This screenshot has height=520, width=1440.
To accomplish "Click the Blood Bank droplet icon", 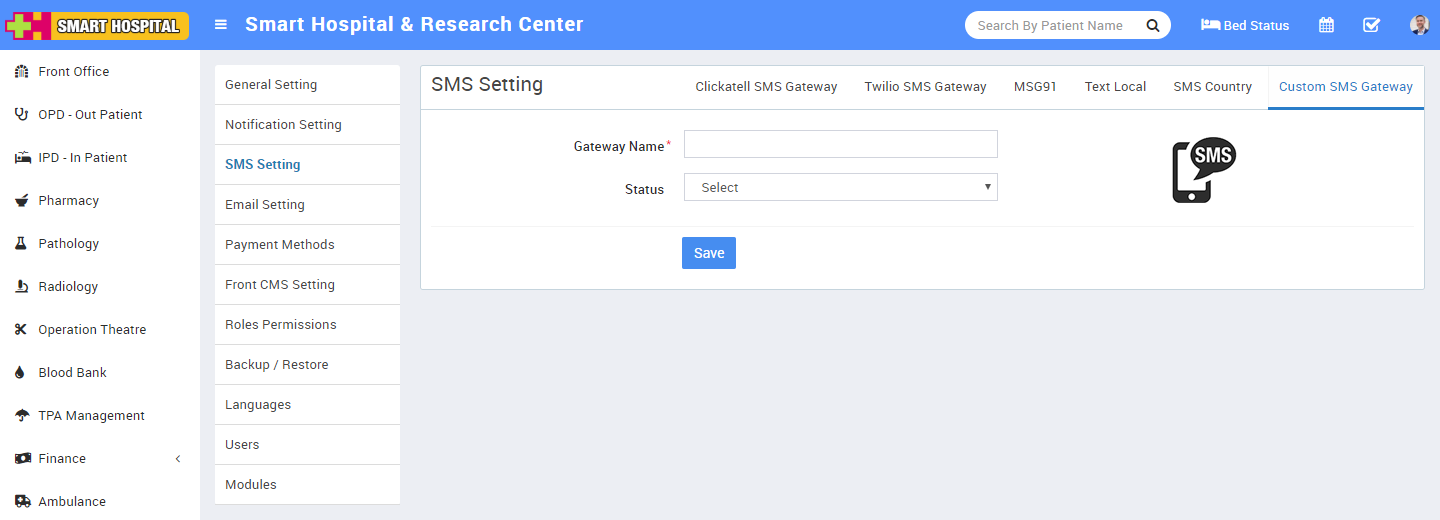I will (x=21, y=373).
